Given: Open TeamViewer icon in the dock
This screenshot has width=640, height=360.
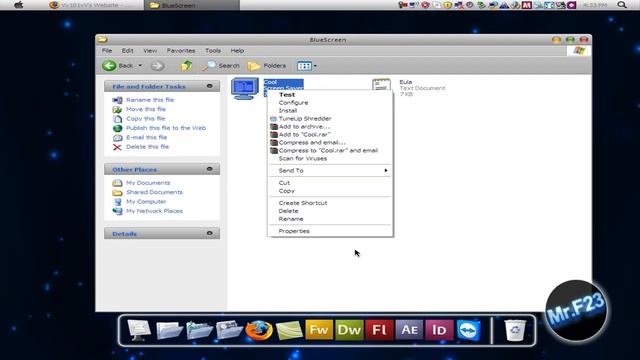Looking at the screenshot, I should 469,330.
